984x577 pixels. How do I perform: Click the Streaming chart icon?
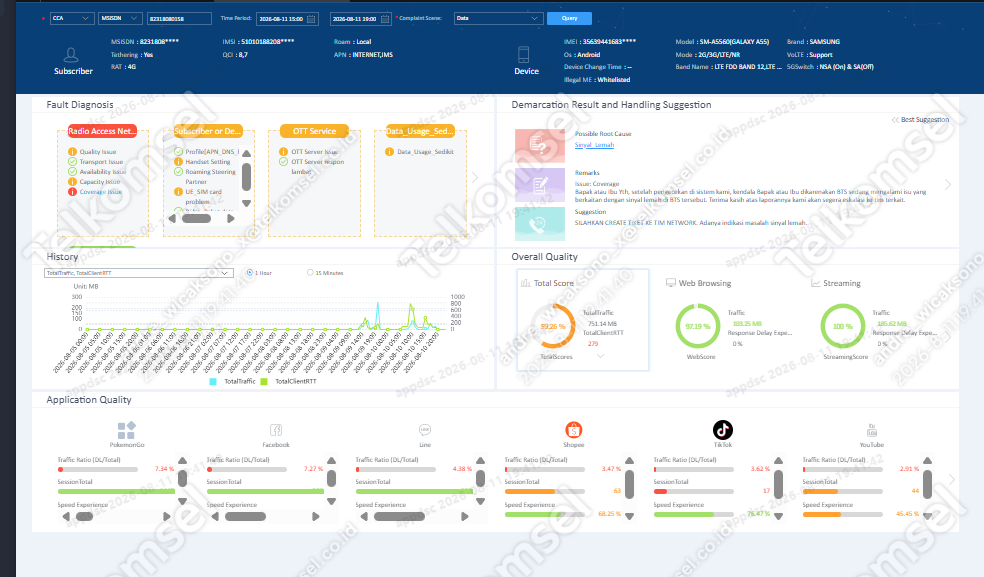(815, 283)
